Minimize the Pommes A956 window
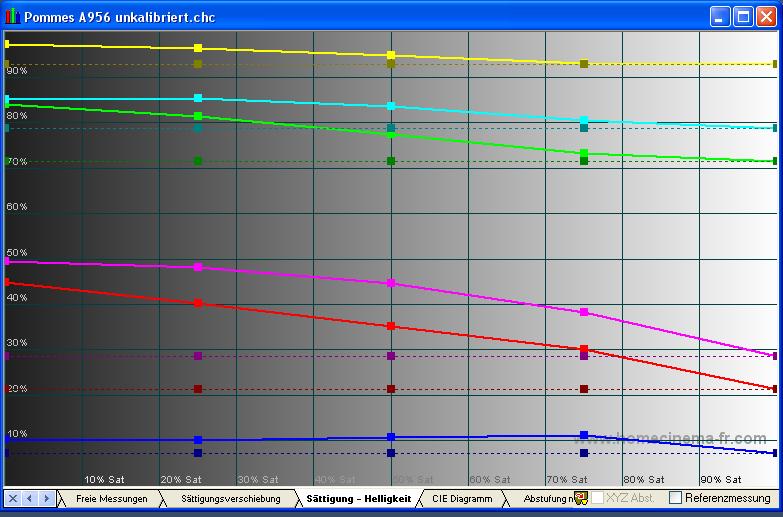The image size is (783, 517). pos(720,17)
